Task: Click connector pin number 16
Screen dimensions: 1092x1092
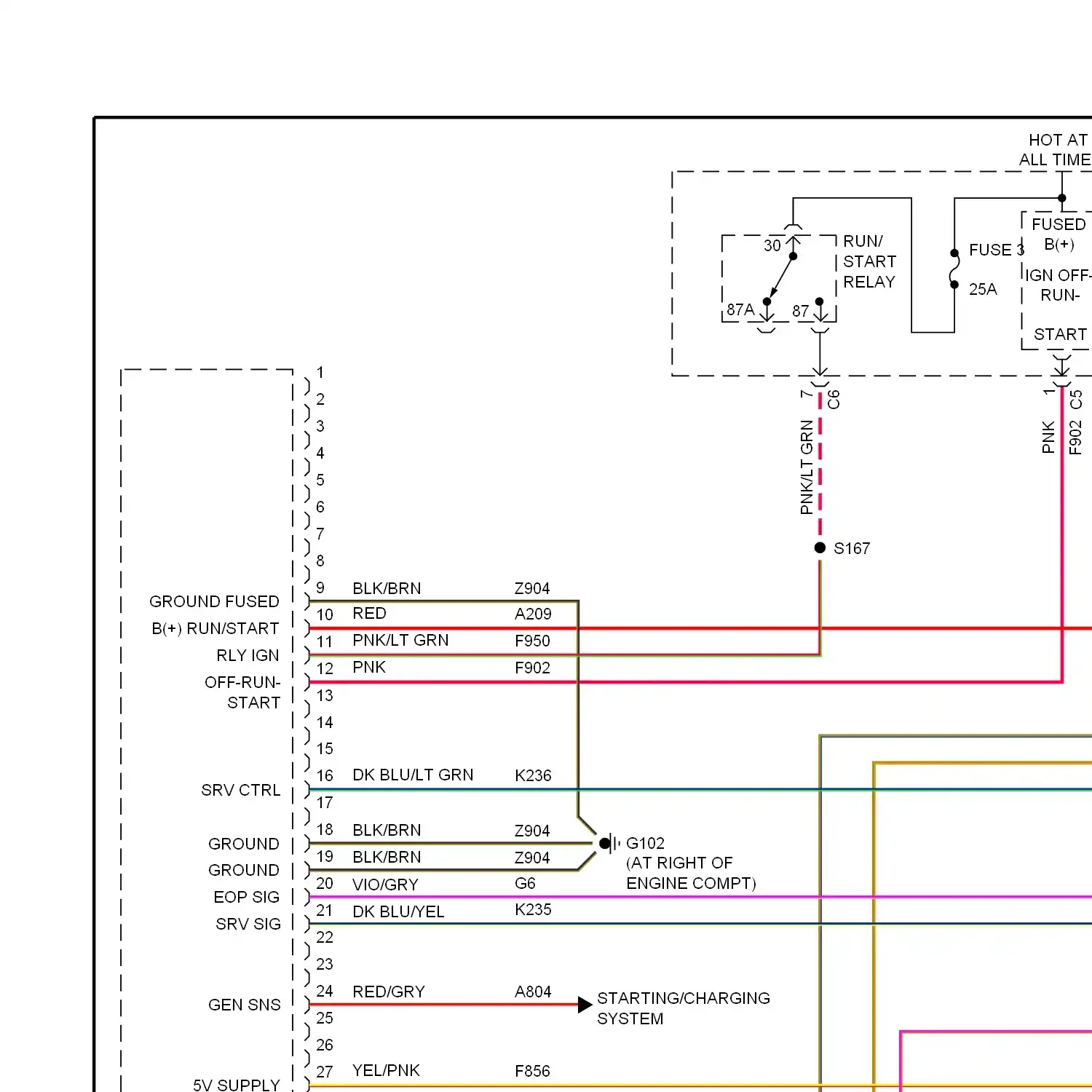Action: [325, 775]
